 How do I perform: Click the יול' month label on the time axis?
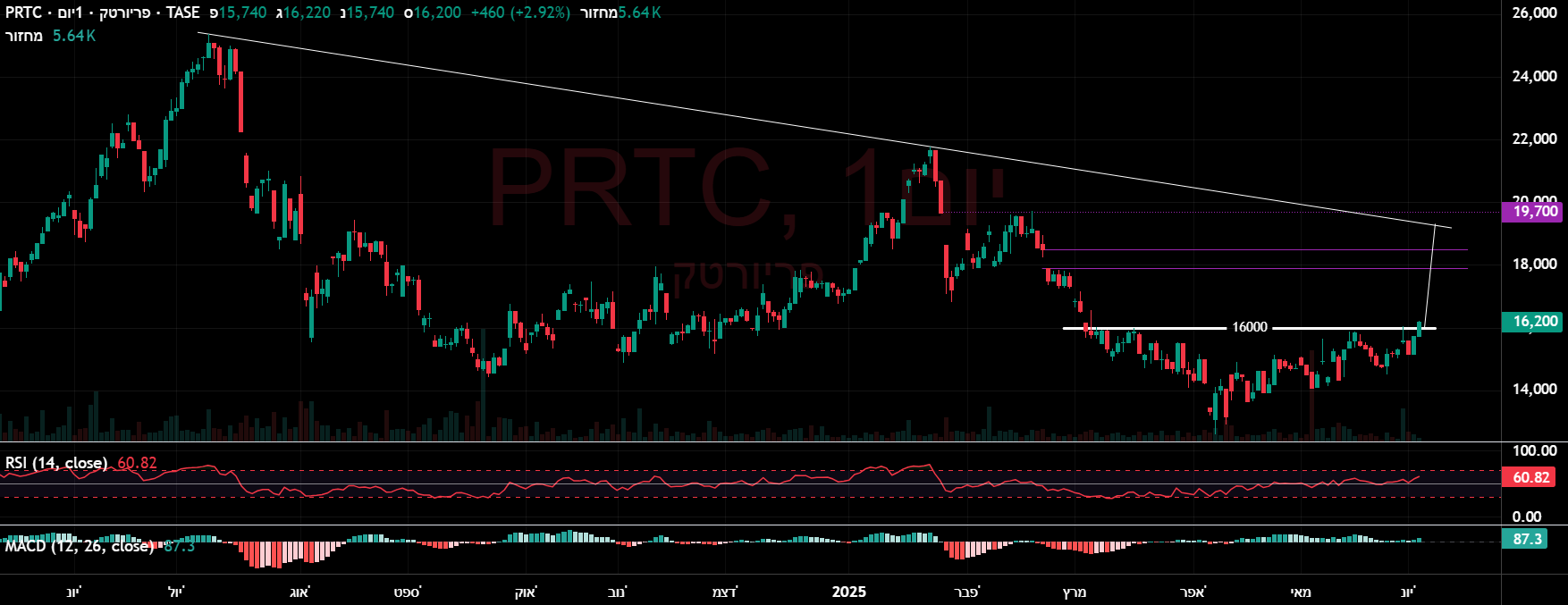[x=175, y=592]
